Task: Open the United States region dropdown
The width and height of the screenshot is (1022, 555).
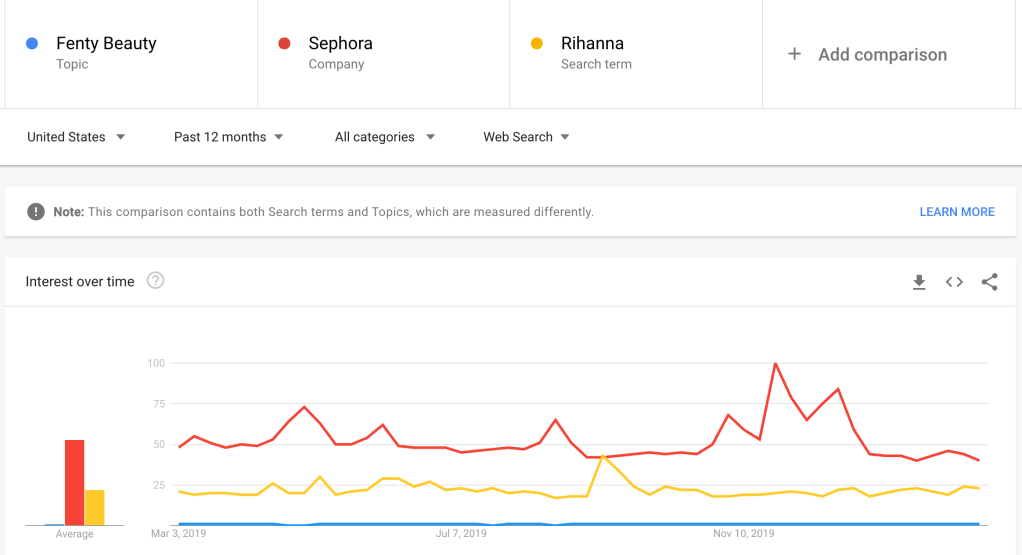Action: (76, 137)
